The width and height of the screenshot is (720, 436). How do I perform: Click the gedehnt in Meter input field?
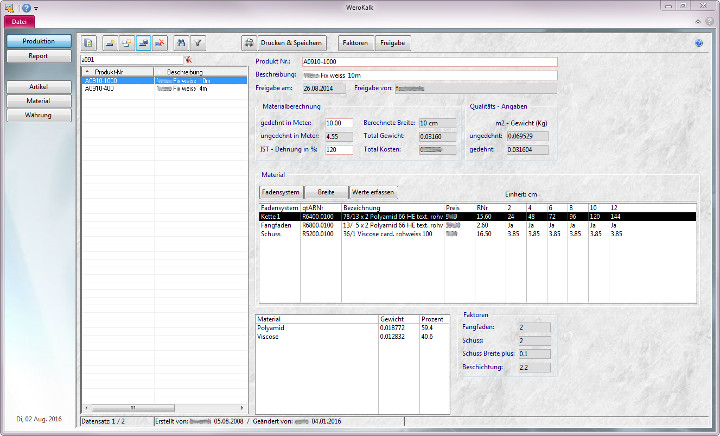click(339, 123)
